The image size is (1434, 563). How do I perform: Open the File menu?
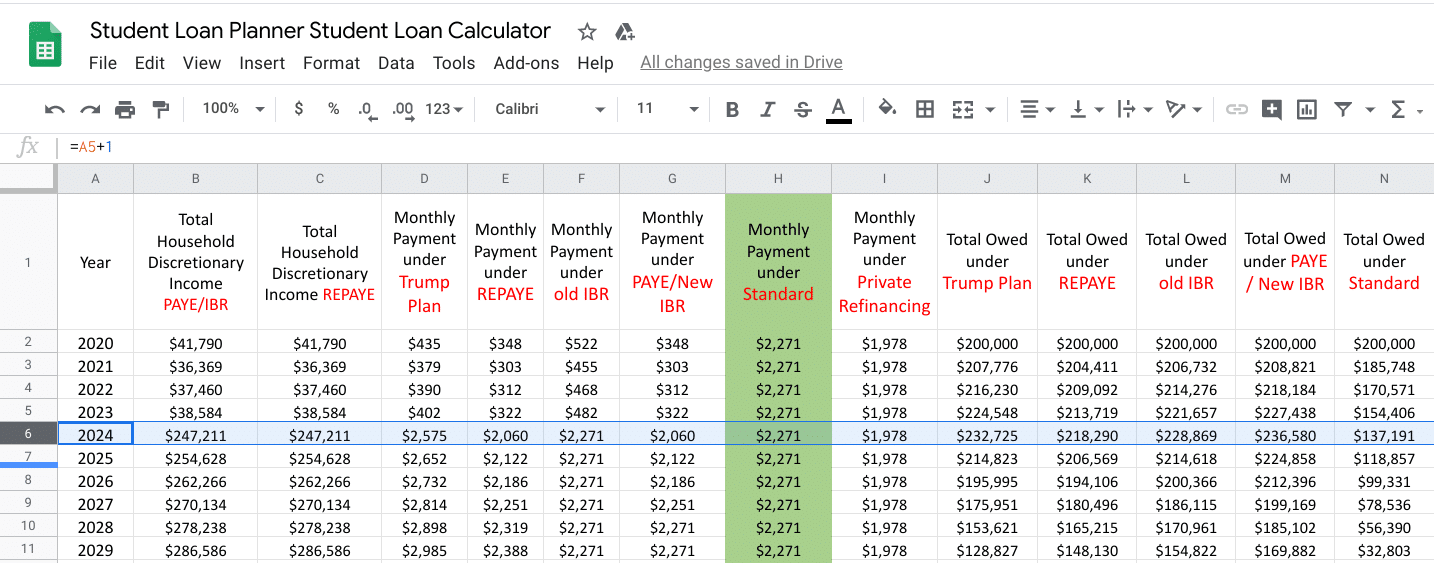103,63
